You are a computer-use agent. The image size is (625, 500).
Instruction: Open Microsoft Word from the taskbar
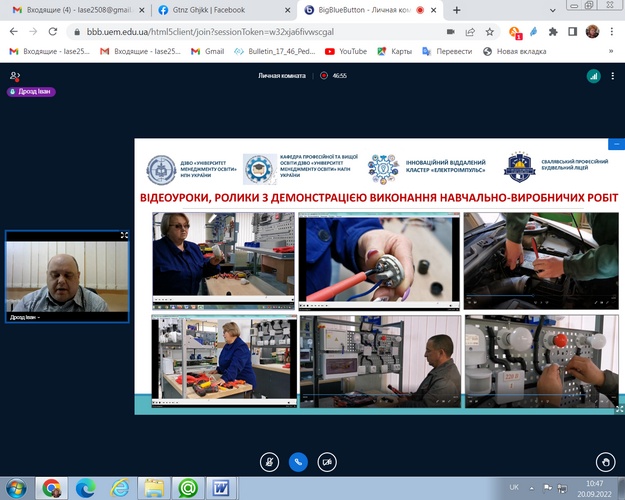(x=222, y=487)
